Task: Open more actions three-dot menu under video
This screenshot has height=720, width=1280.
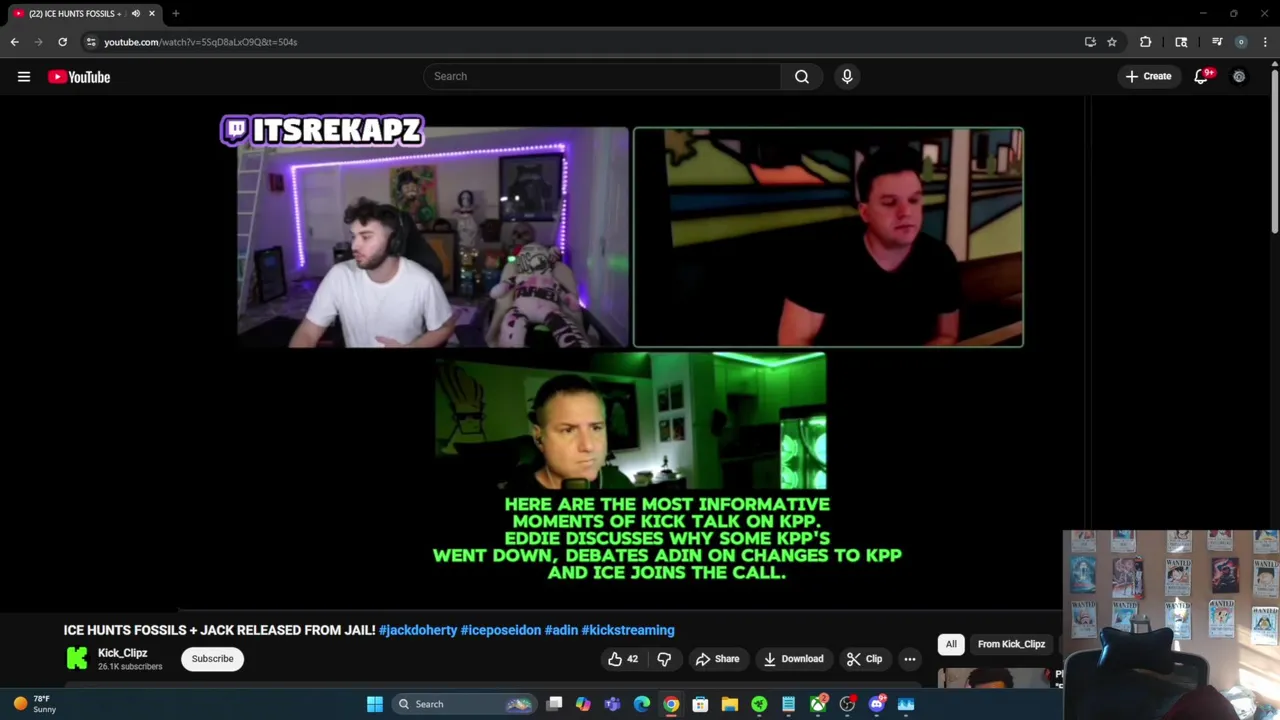Action: click(910, 659)
